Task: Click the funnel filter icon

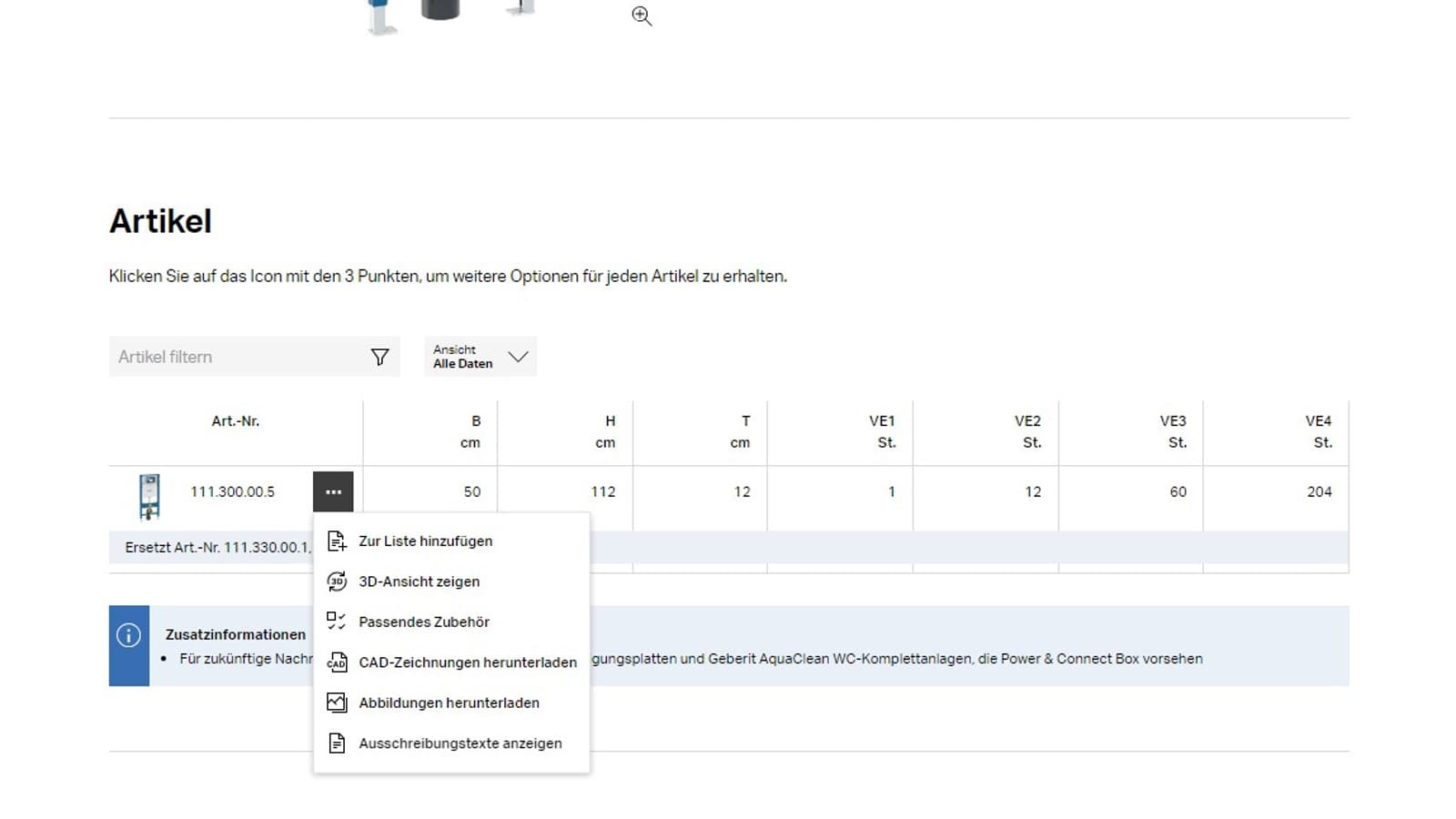Action: 379,357
